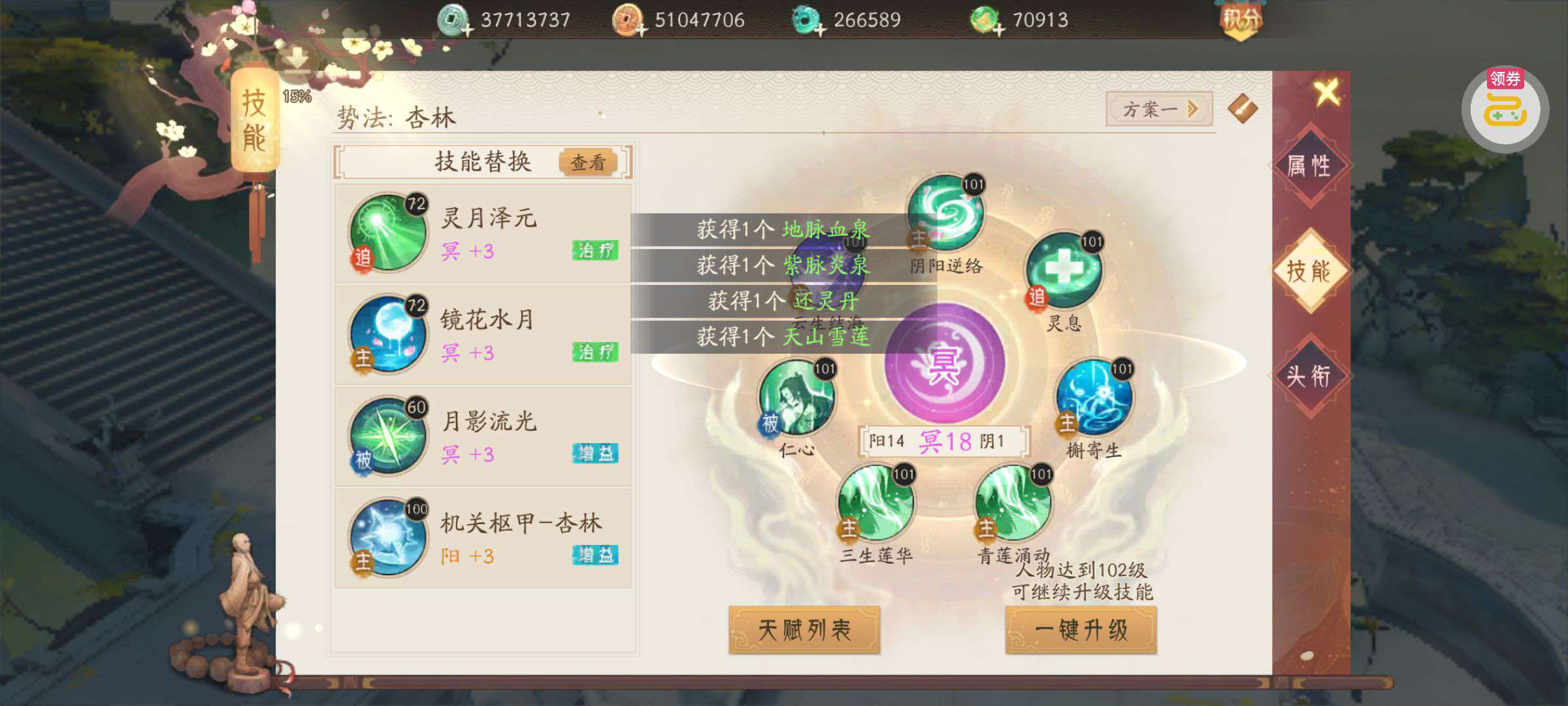Open the 属性 side tab
Viewport: 1568px width, 706px height.
(1309, 165)
